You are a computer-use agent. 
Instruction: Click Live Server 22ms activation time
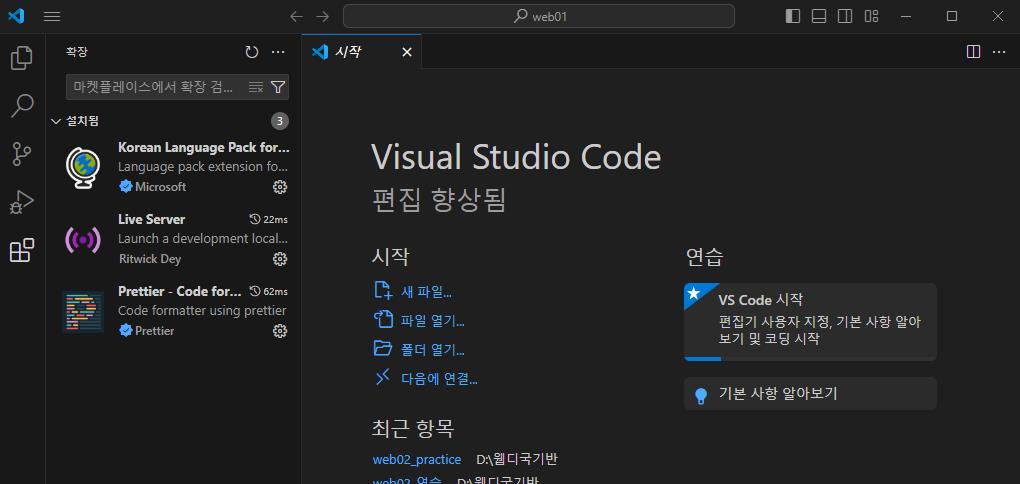[x=269, y=219]
